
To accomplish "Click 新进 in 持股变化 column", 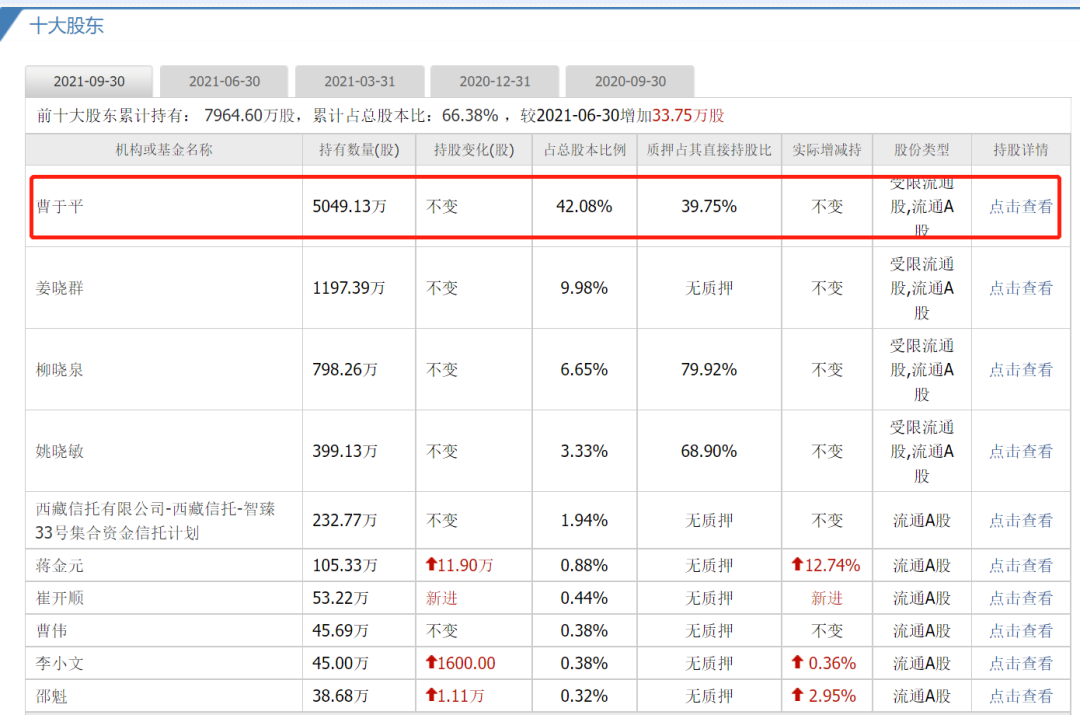I will (x=442, y=598).
